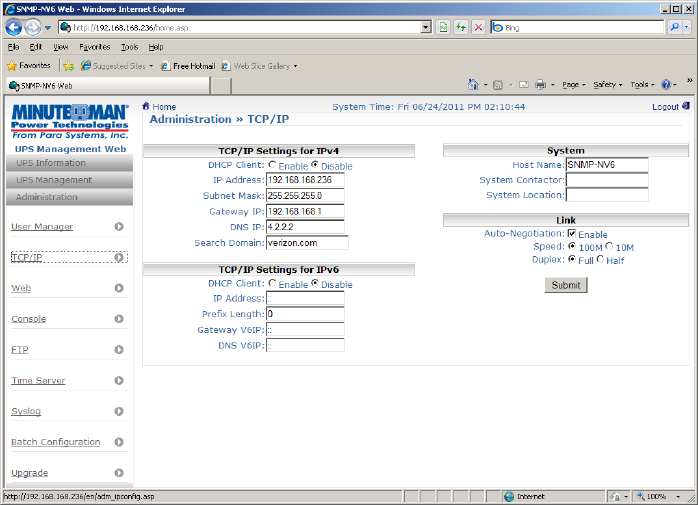Image resolution: width=698 pixels, height=505 pixels.
Task: Open the Page dropdown menu
Action: (x=573, y=85)
